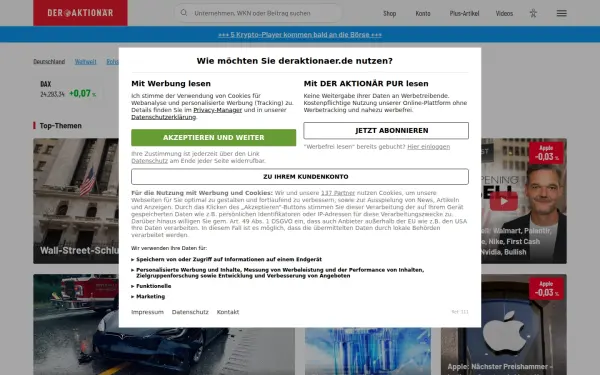Open Videos in the header
The height and width of the screenshot is (375, 600).
tap(504, 13)
